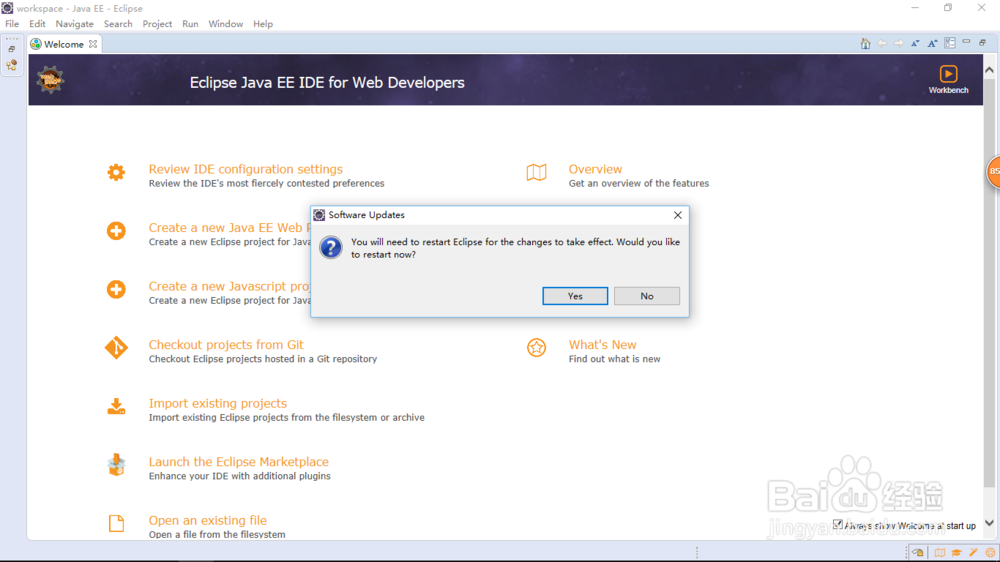The image size is (1000, 562).
Task: Close the Software Updates dialog
Action: [x=677, y=215]
